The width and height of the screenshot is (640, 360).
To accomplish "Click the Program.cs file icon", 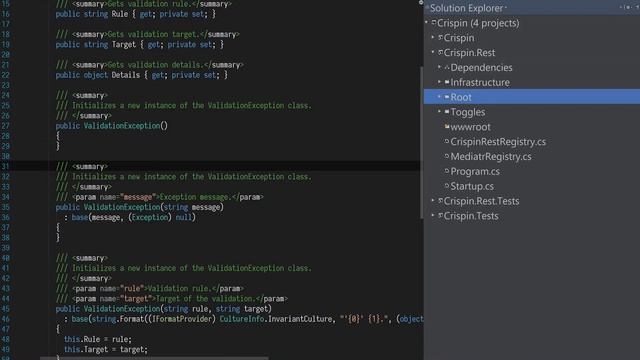I will (447, 171).
